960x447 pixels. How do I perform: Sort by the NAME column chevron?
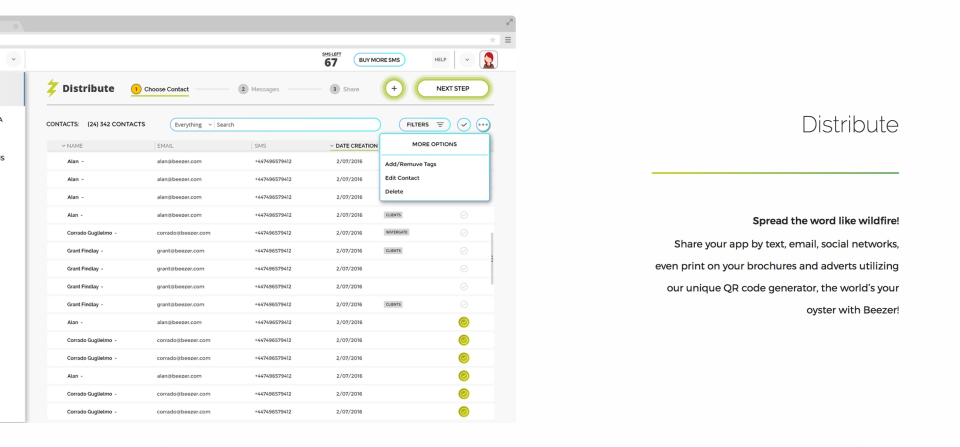click(x=64, y=146)
